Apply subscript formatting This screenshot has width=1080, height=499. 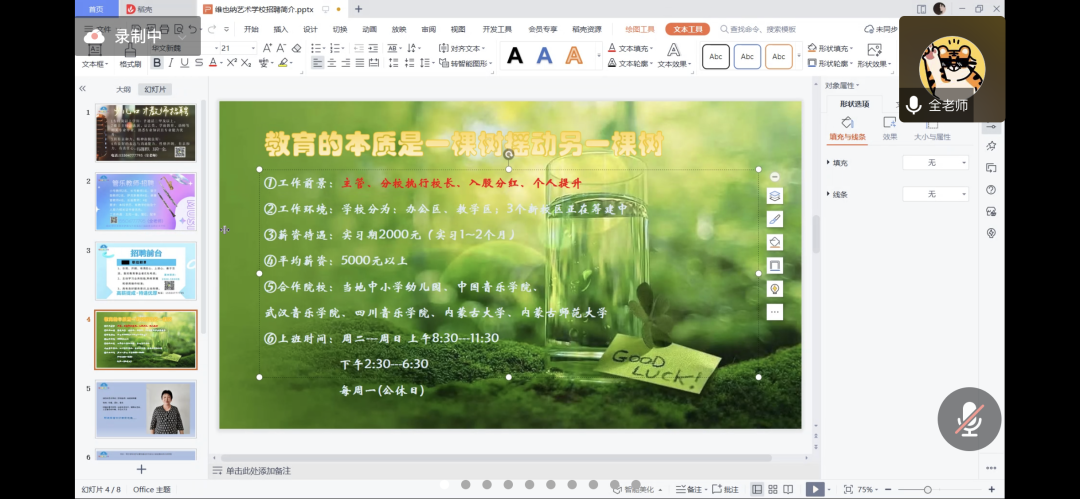(x=245, y=63)
